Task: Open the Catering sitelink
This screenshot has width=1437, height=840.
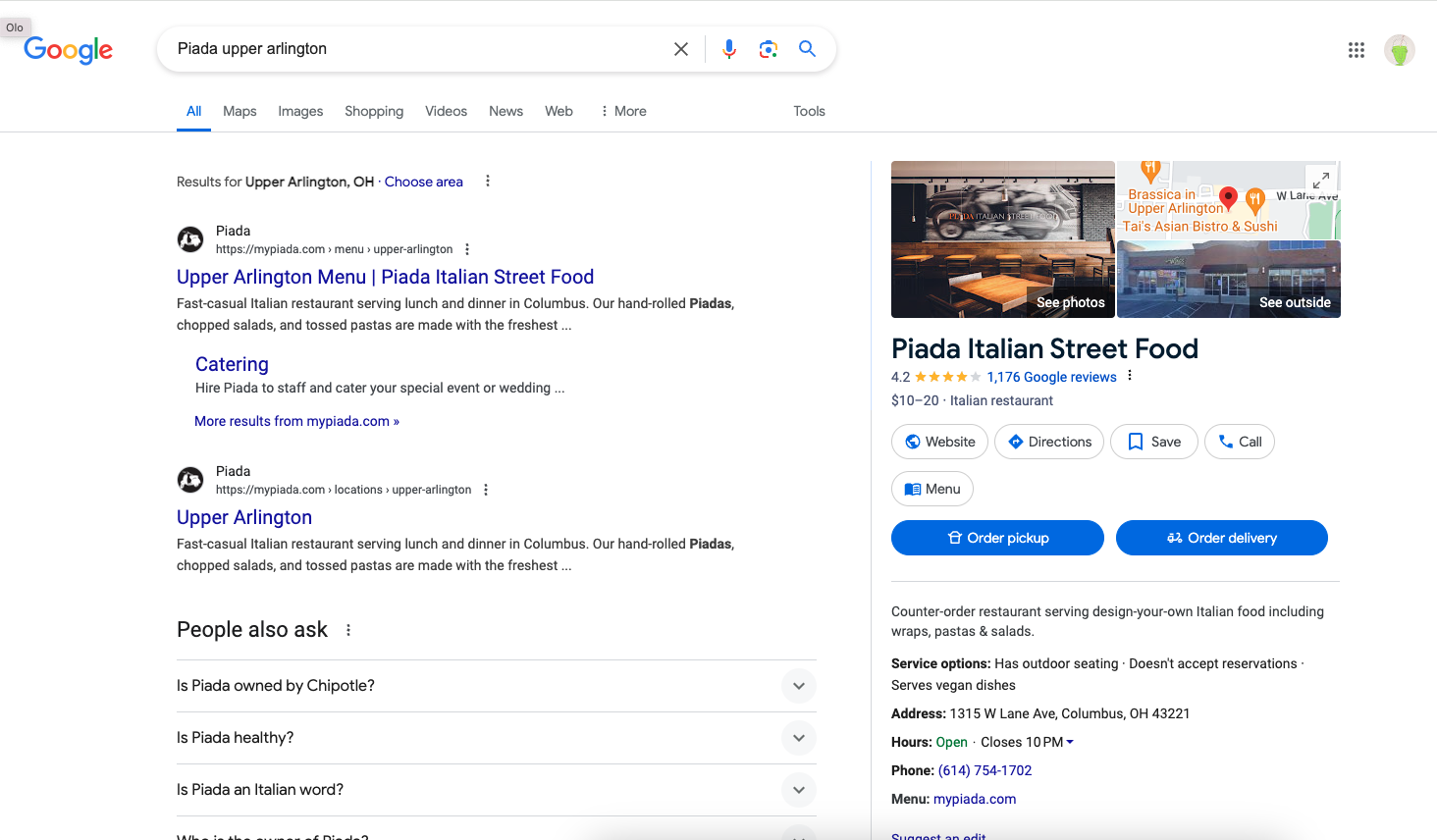Action: click(232, 364)
